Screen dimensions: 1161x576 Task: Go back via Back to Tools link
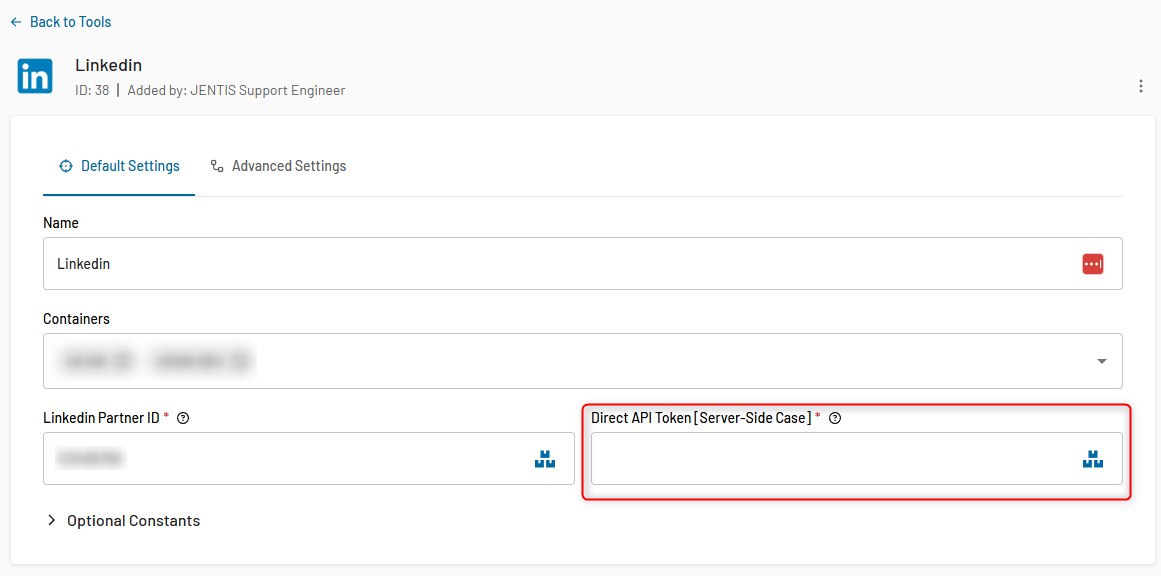click(x=61, y=22)
